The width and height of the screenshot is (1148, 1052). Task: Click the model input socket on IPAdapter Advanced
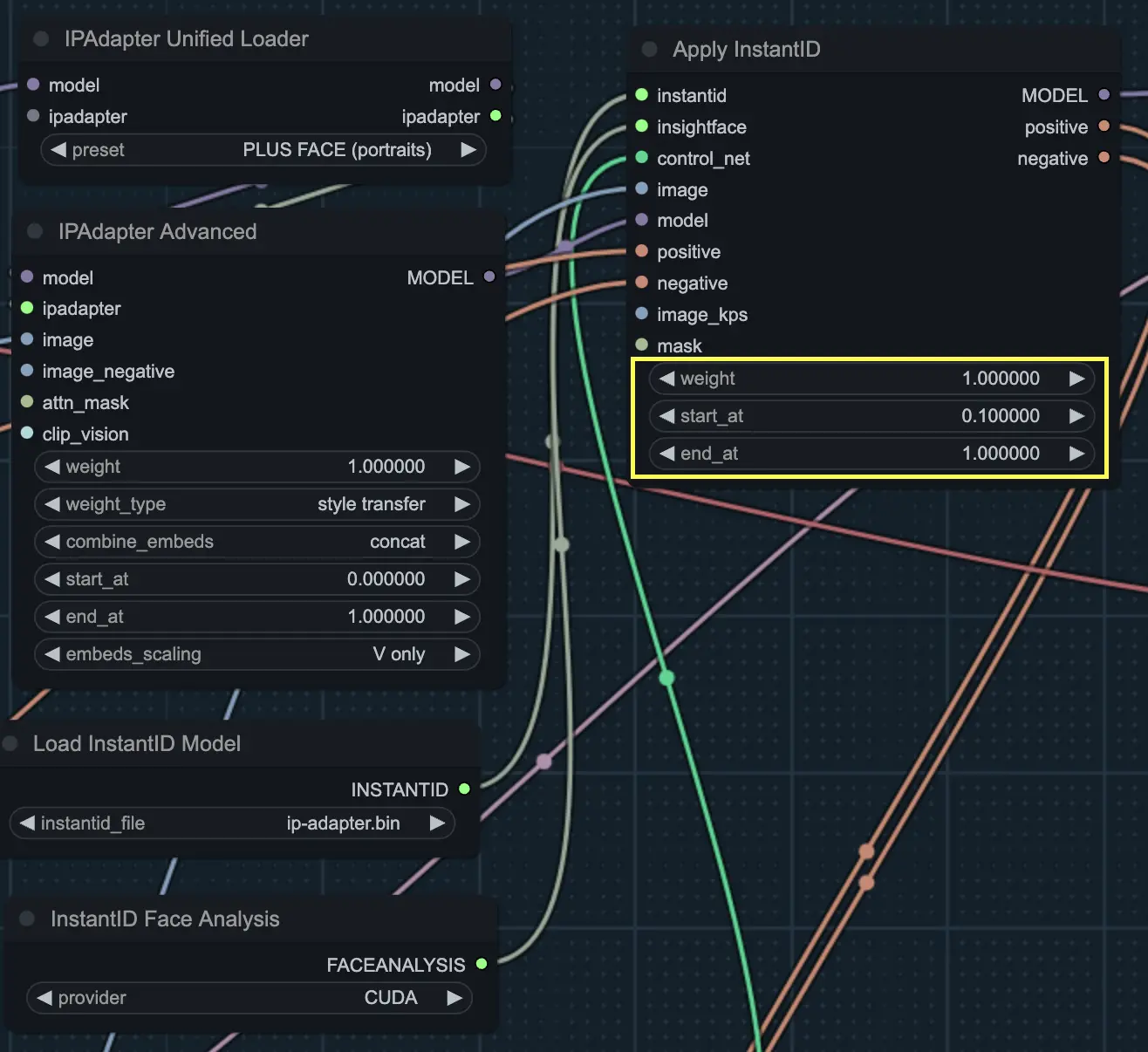tap(27, 277)
